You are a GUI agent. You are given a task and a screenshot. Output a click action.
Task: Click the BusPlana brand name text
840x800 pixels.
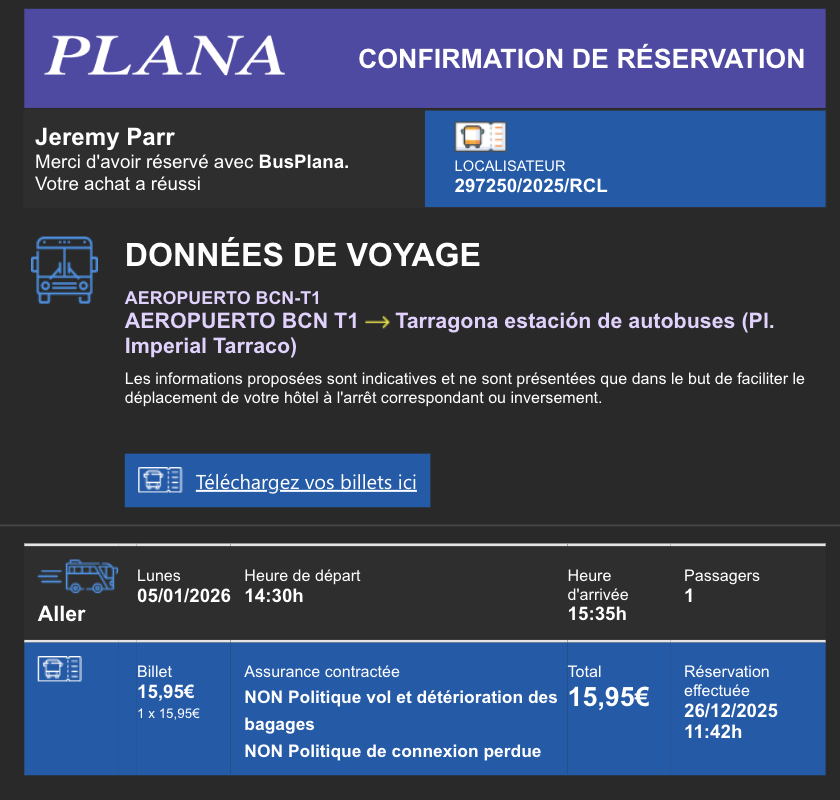(303, 162)
